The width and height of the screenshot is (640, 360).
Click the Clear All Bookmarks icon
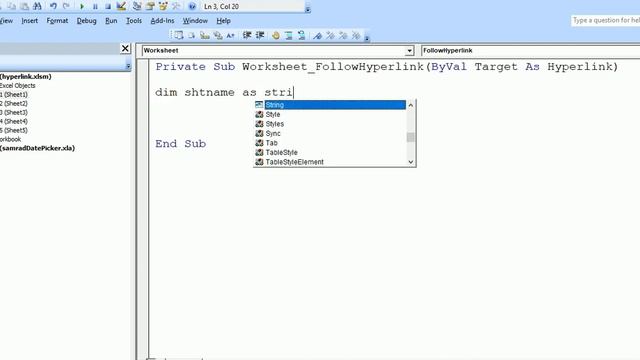pyautogui.click(x=356, y=36)
